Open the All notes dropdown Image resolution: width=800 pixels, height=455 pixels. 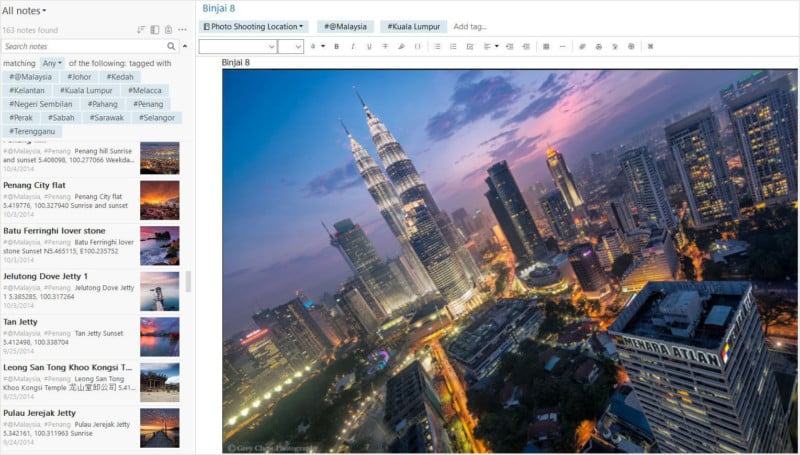[24, 10]
